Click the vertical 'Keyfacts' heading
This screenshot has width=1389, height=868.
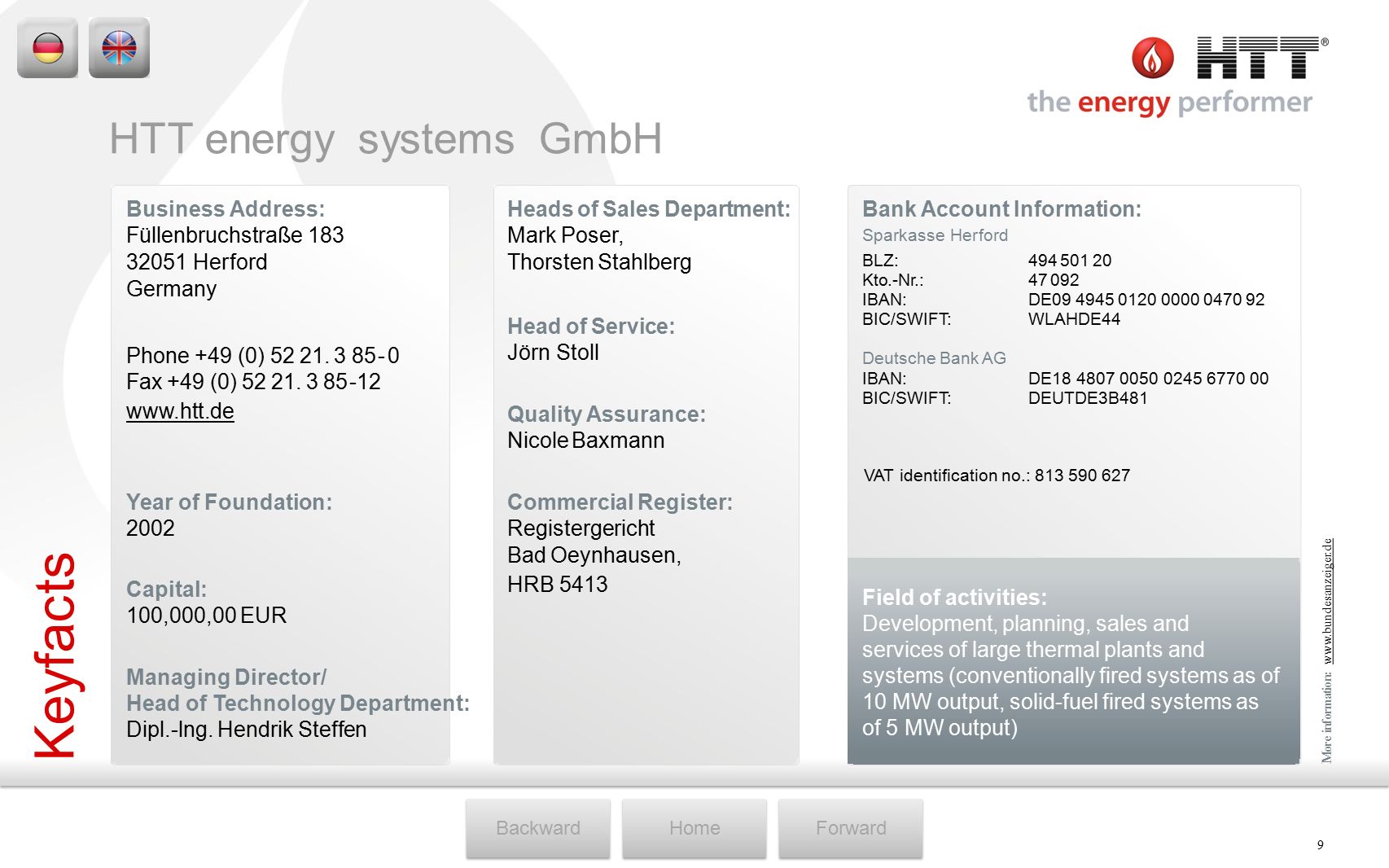(x=55, y=655)
